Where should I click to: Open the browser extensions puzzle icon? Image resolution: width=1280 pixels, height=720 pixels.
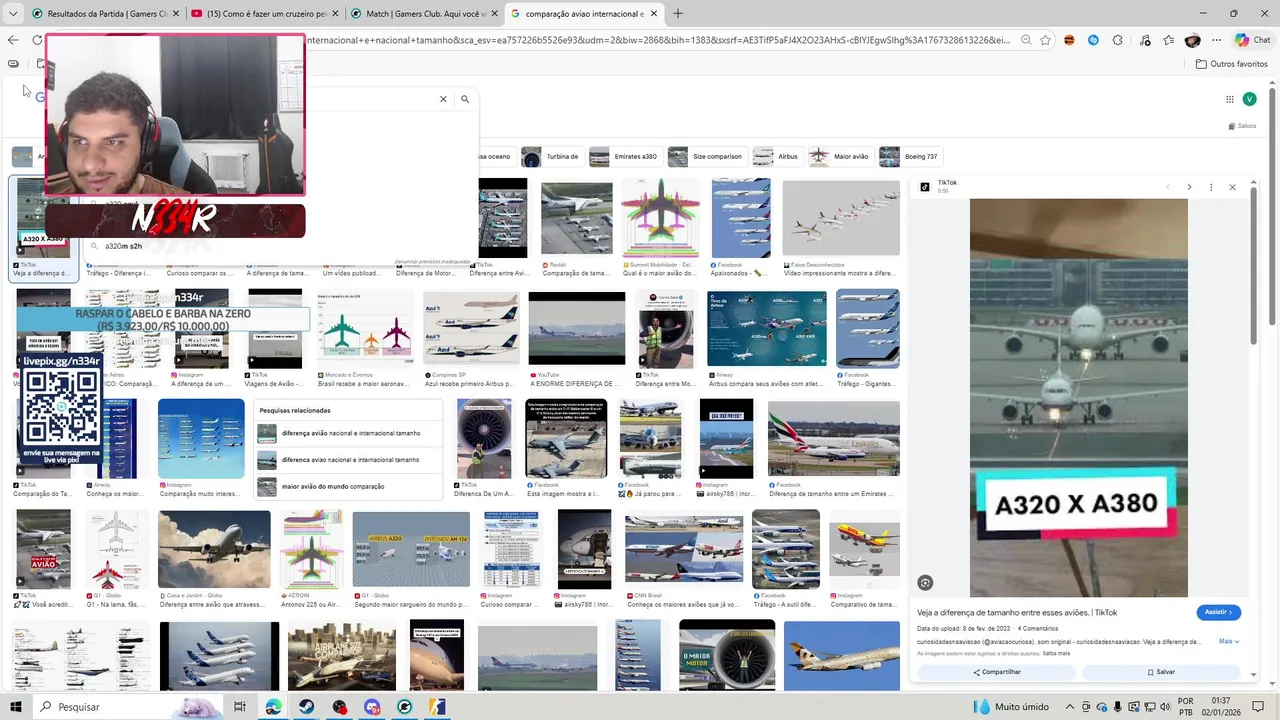tap(1117, 40)
